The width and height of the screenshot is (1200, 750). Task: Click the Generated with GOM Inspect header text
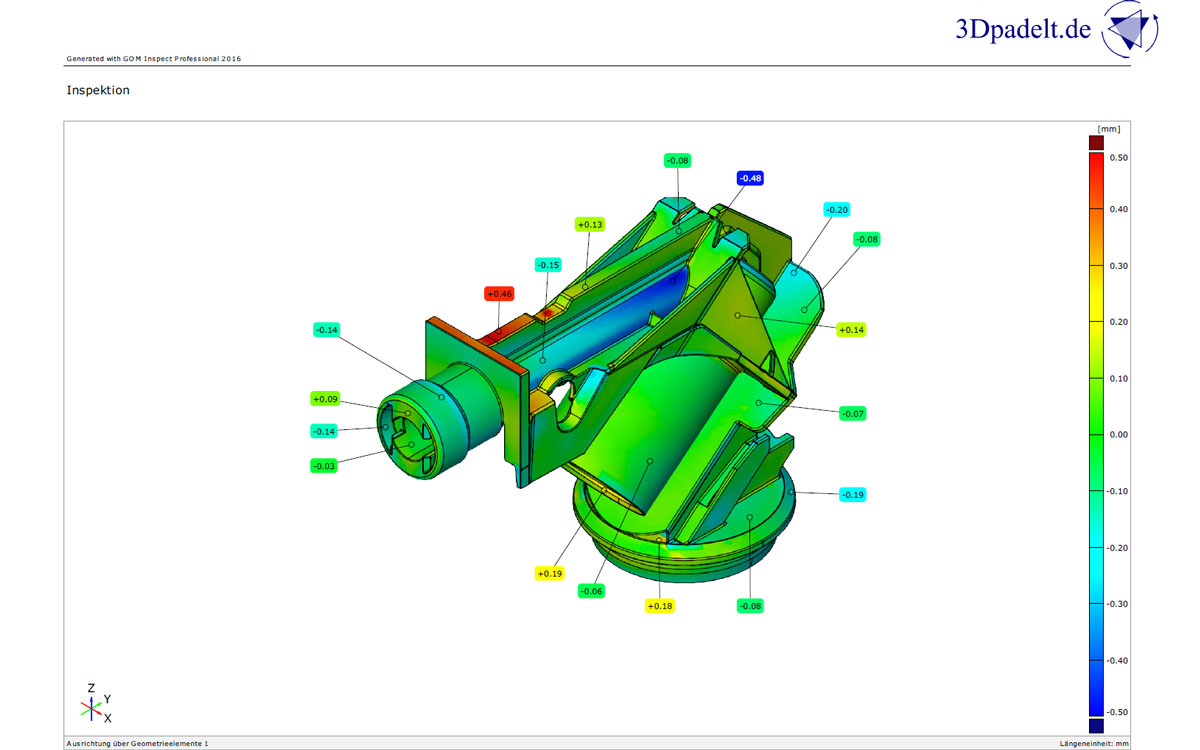pyautogui.click(x=153, y=58)
